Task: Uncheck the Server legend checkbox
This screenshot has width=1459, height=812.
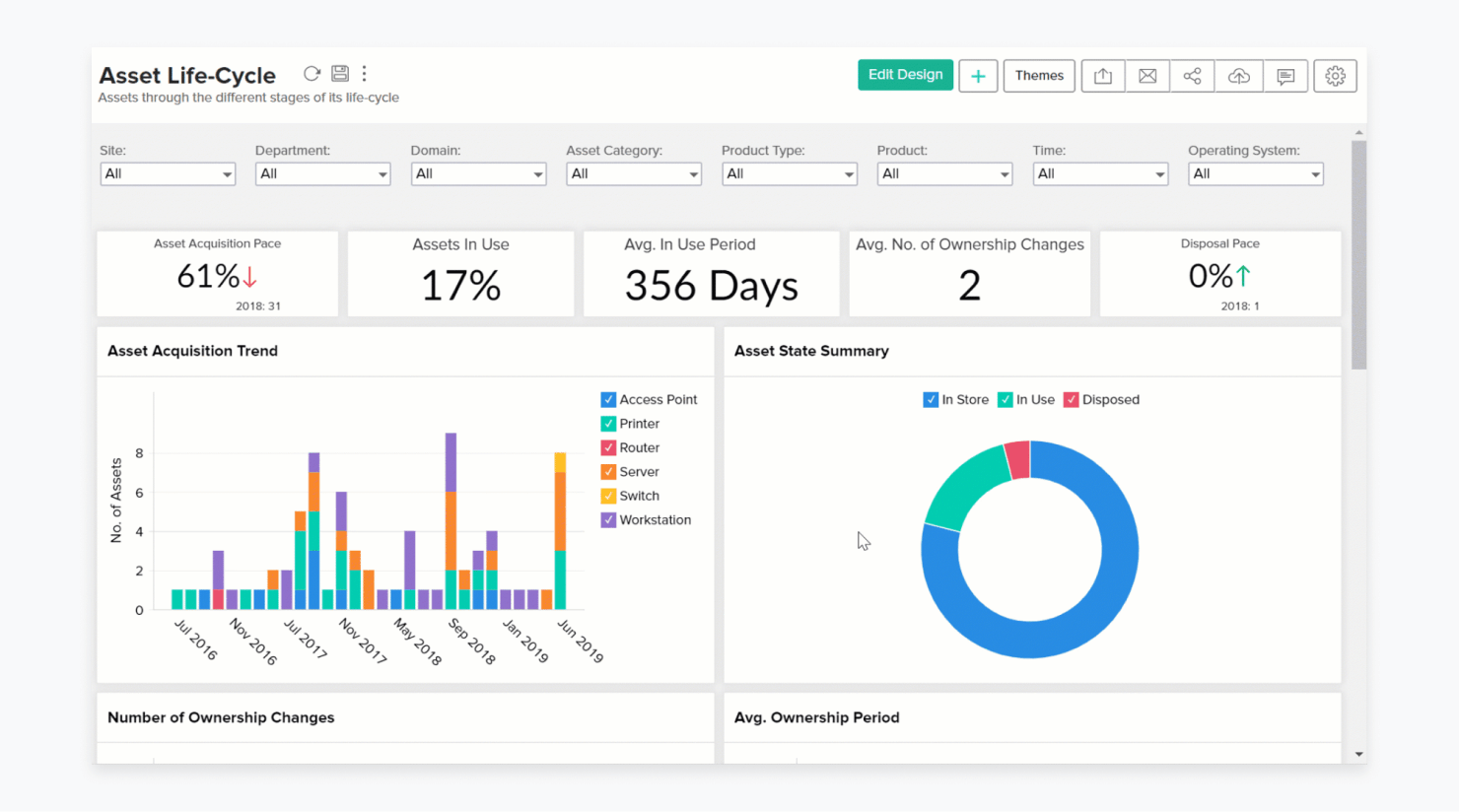Action: [x=608, y=472]
